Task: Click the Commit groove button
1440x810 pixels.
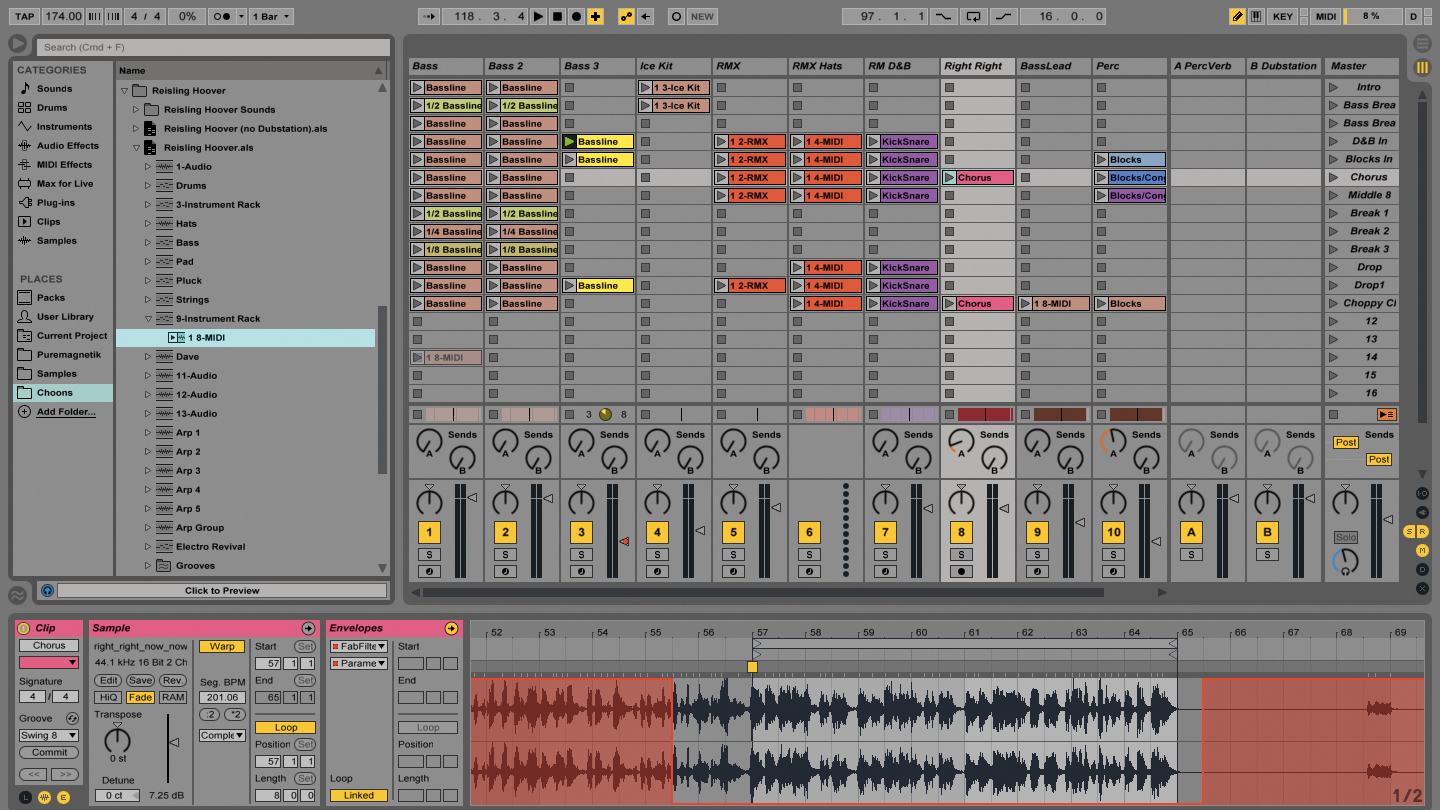Action: [x=49, y=752]
